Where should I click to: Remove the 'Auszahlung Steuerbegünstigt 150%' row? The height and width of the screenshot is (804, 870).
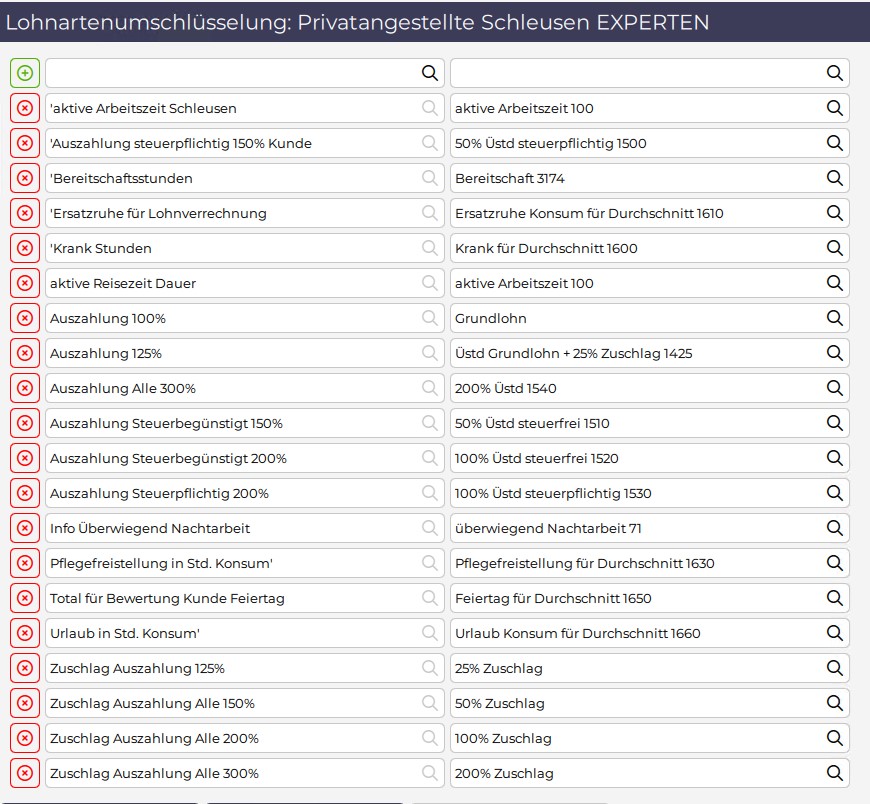[x=25, y=422]
